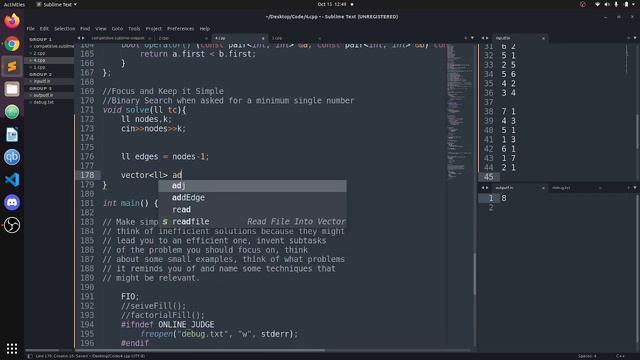This screenshot has width=640, height=360.
Task: Switch to the debug.txt tab
Action: tap(561, 188)
